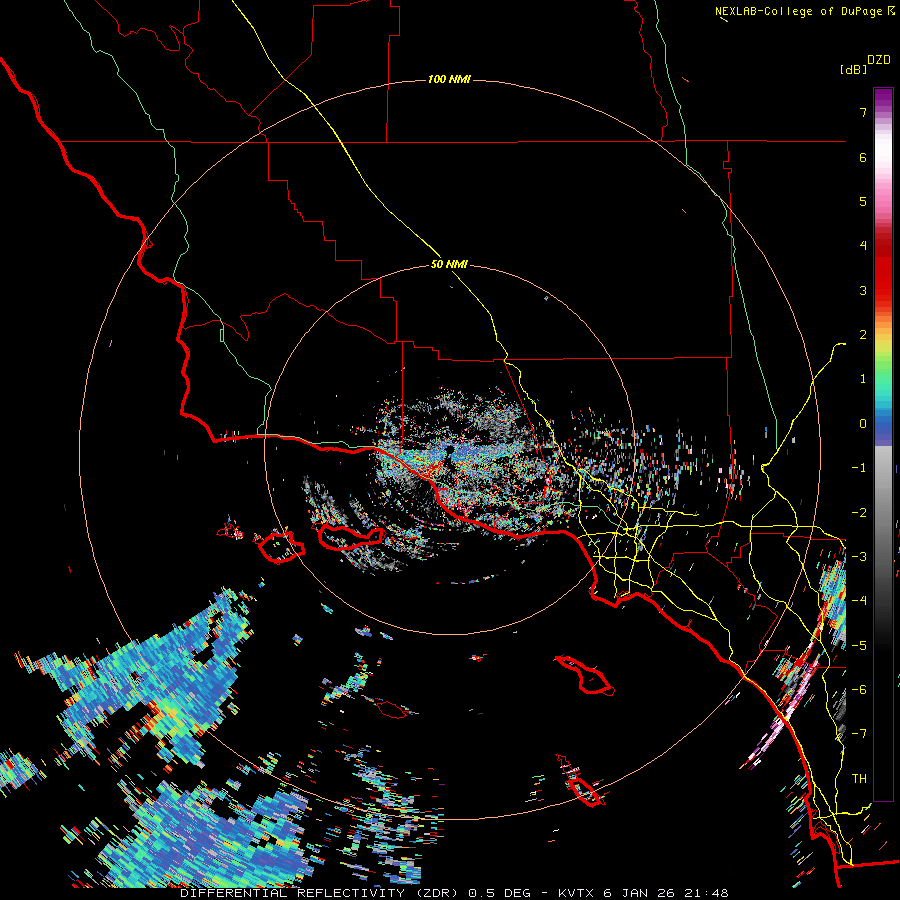Select the -2 dB scale value
The height and width of the screenshot is (900, 900).
point(859,513)
